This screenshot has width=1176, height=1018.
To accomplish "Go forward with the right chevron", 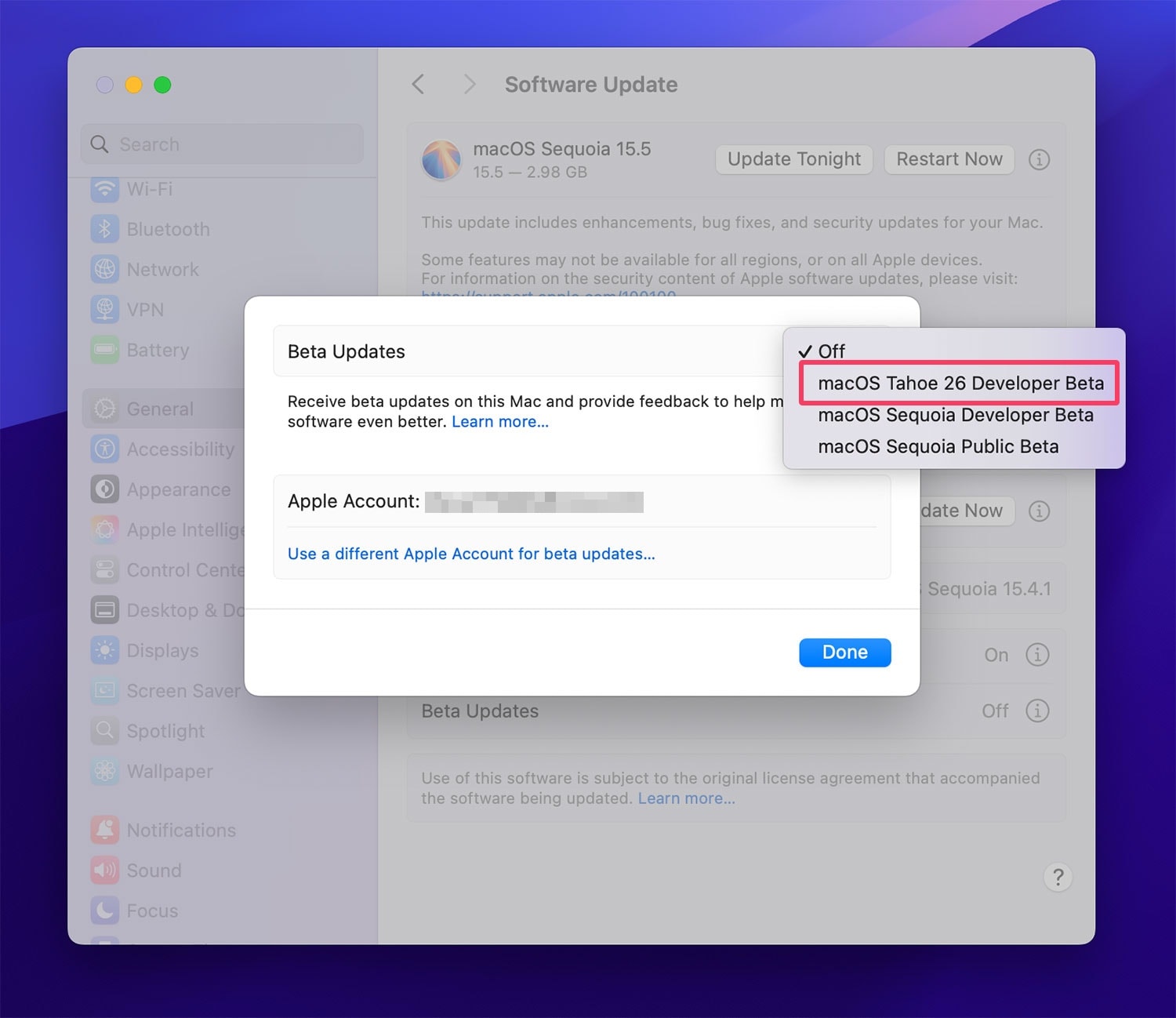I will click(469, 84).
